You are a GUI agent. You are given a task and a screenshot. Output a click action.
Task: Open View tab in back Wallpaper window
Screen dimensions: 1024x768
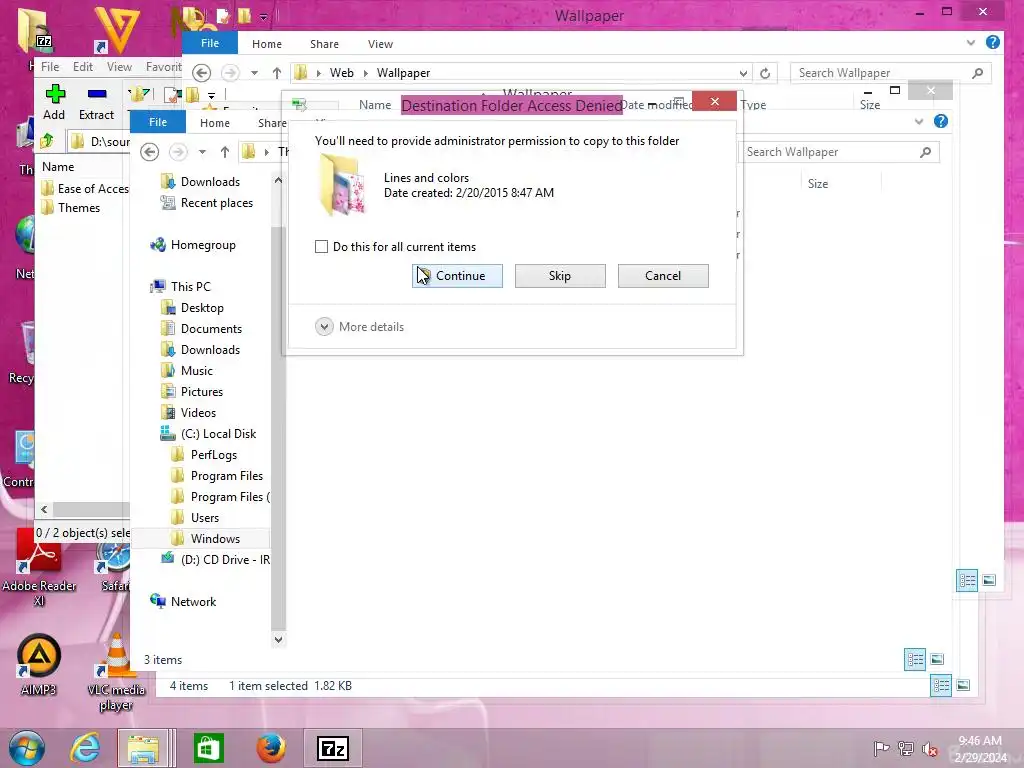click(380, 44)
